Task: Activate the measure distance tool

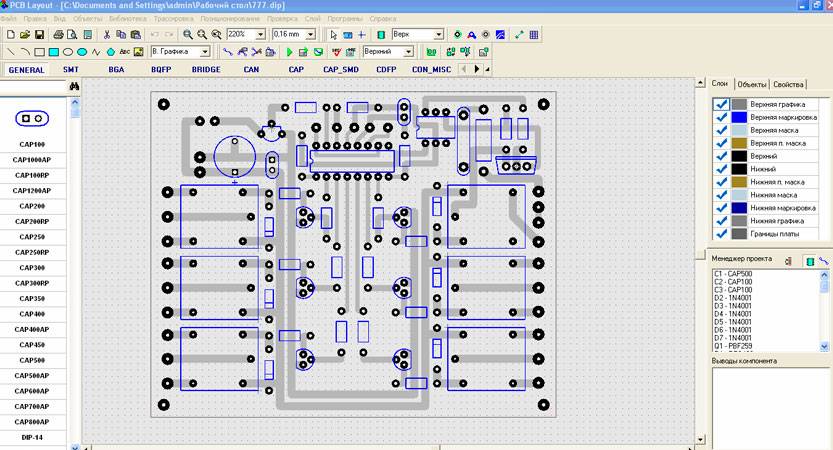Action: coord(519,35)
